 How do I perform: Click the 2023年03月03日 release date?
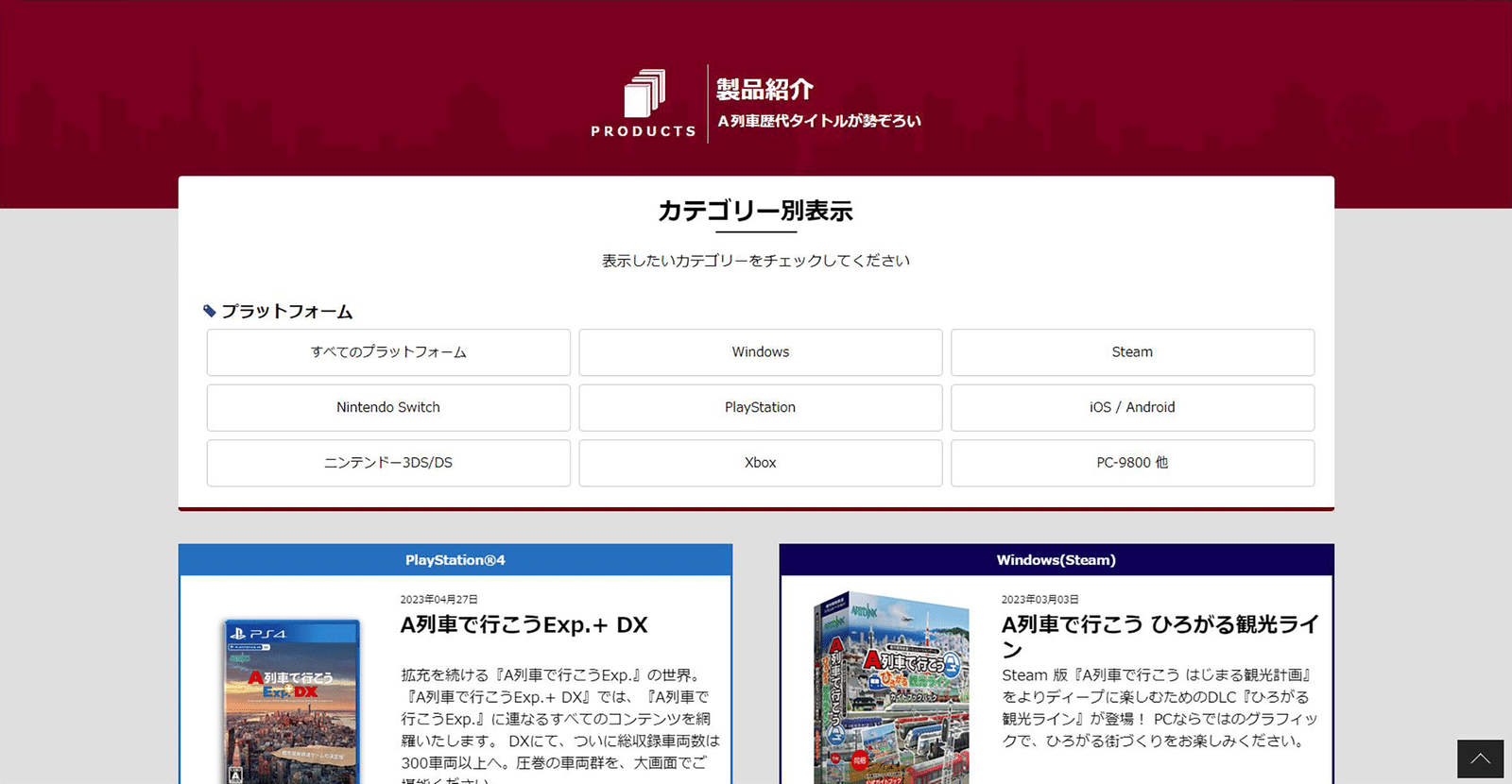1039,600
